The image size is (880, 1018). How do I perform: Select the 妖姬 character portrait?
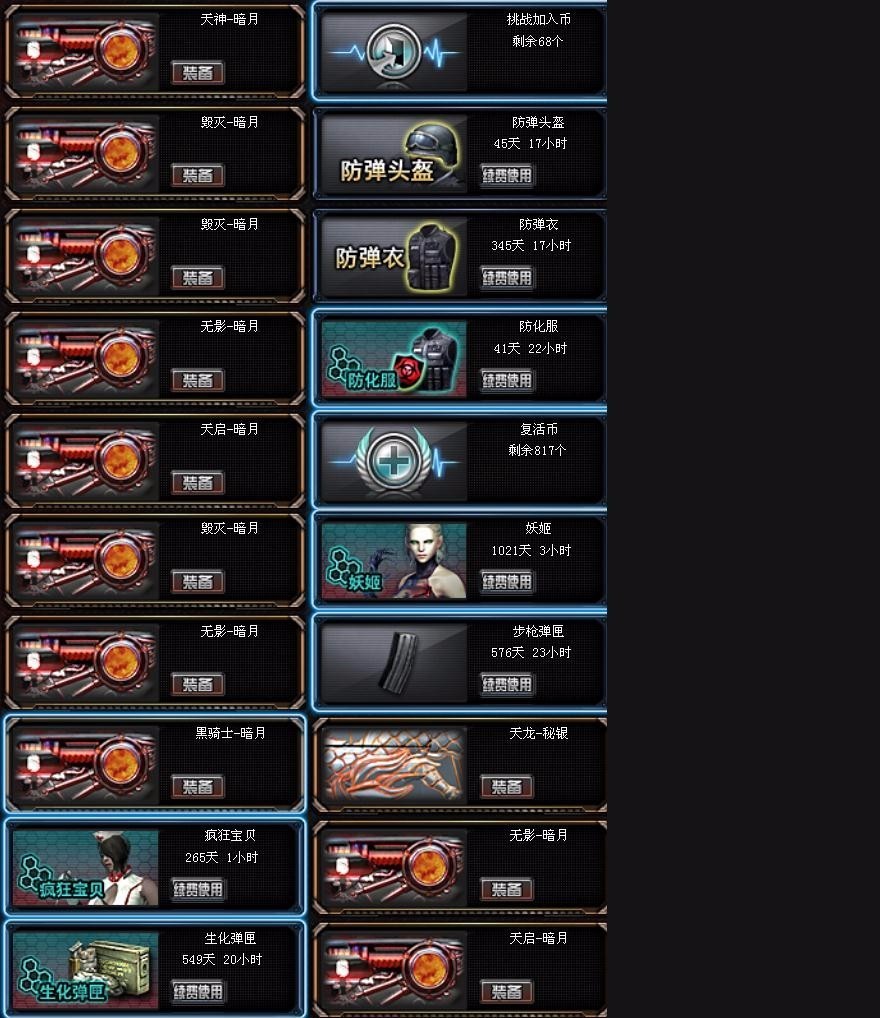coord(394,561)
